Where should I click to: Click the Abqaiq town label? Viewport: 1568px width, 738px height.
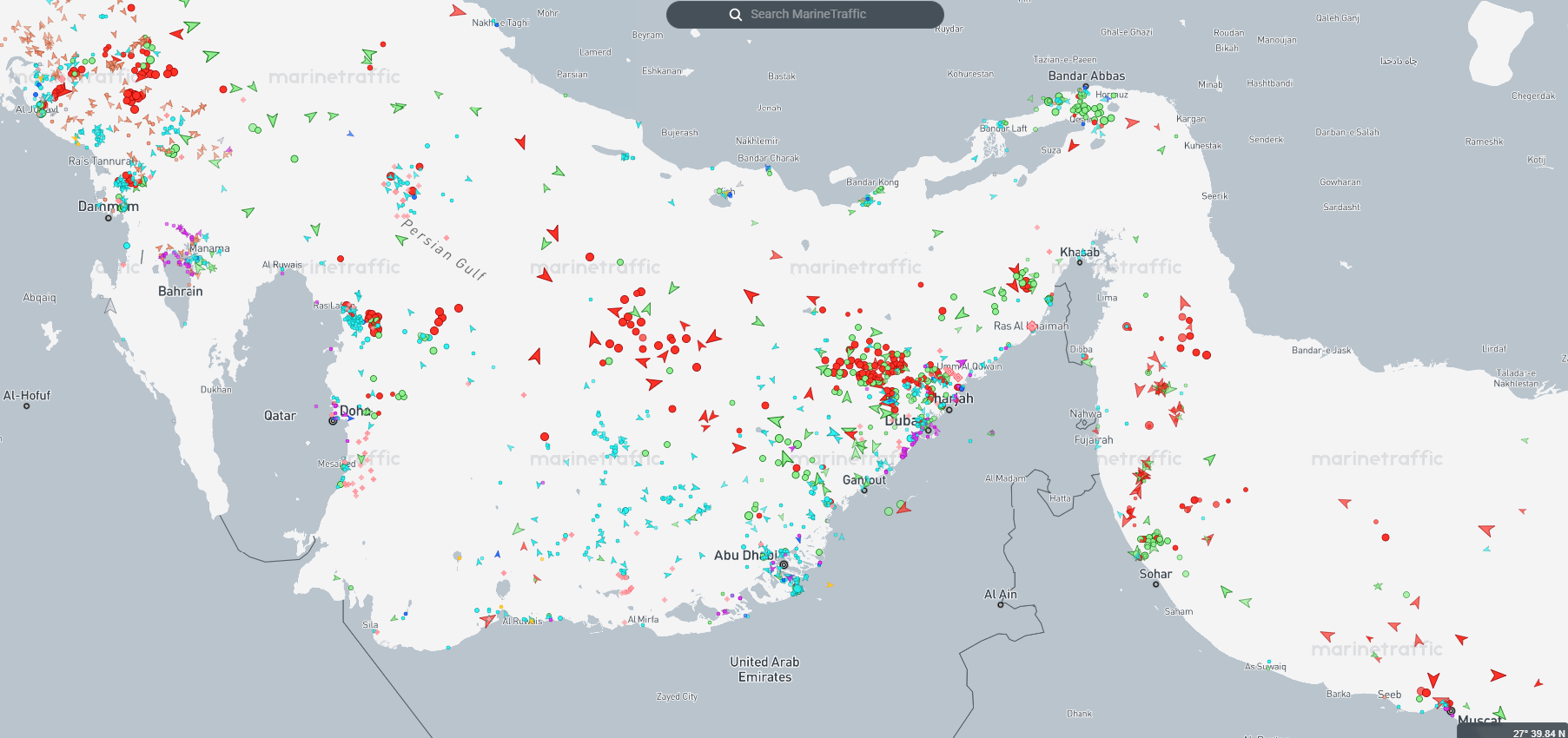pyautogui.click(x=39, y=298)
